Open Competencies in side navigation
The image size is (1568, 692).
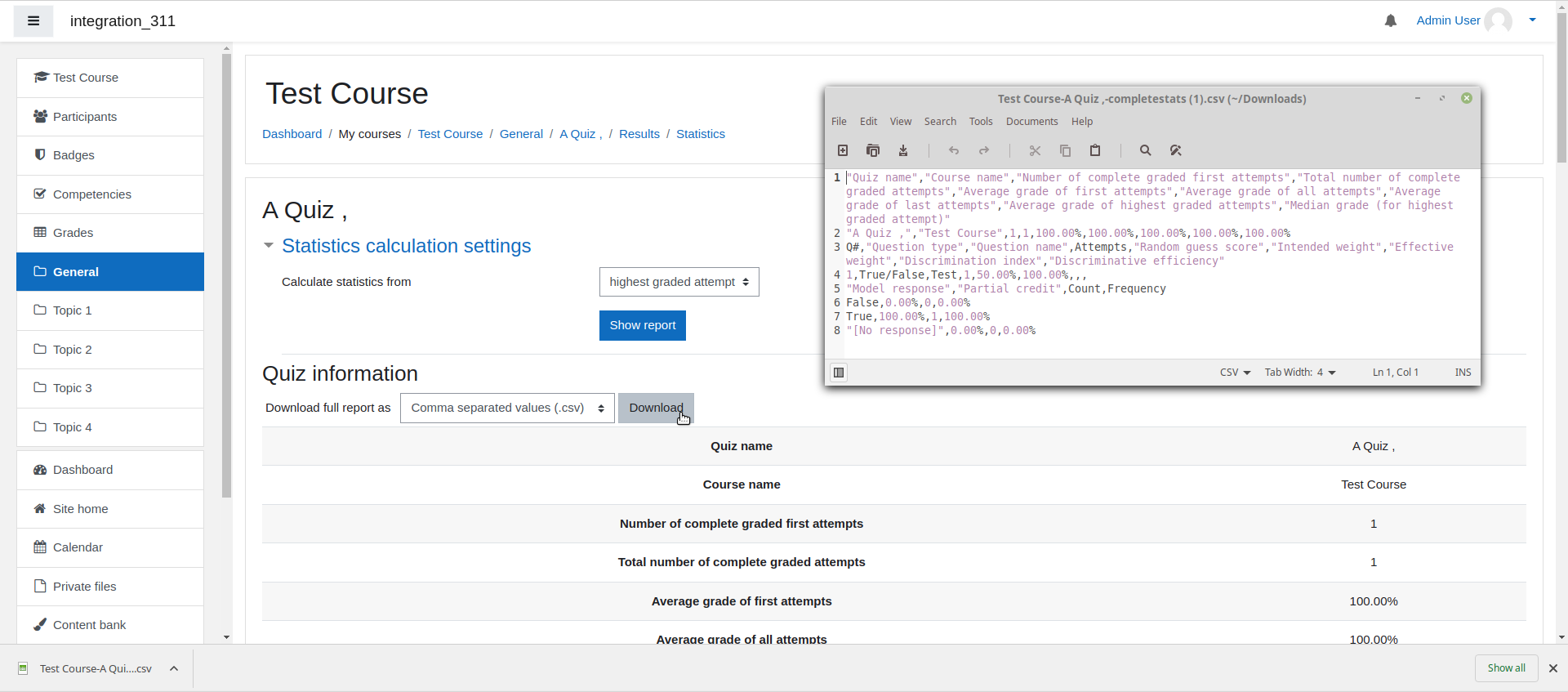coord(110,194)
